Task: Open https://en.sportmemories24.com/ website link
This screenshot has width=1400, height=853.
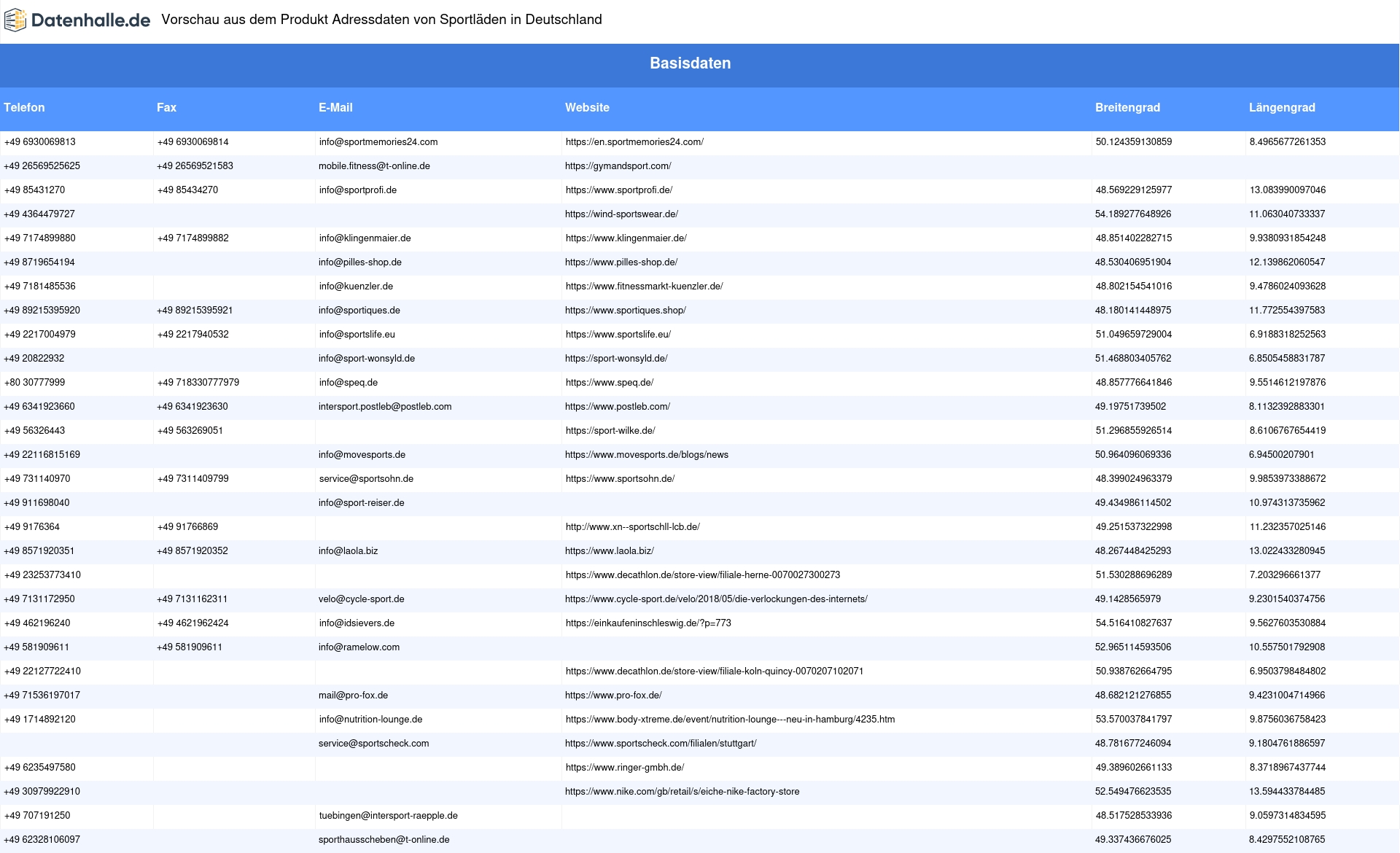Action: (x=634, y=142)
